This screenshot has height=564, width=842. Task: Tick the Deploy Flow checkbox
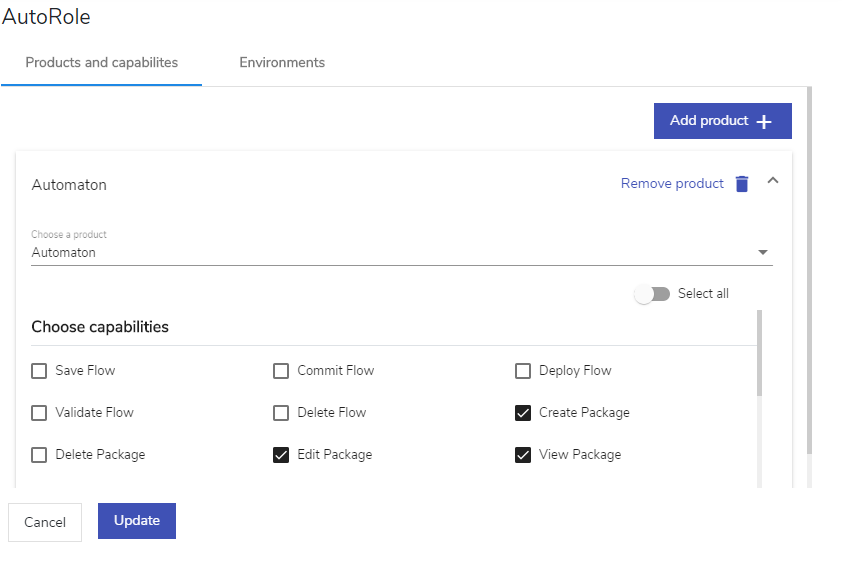(522, 371)
